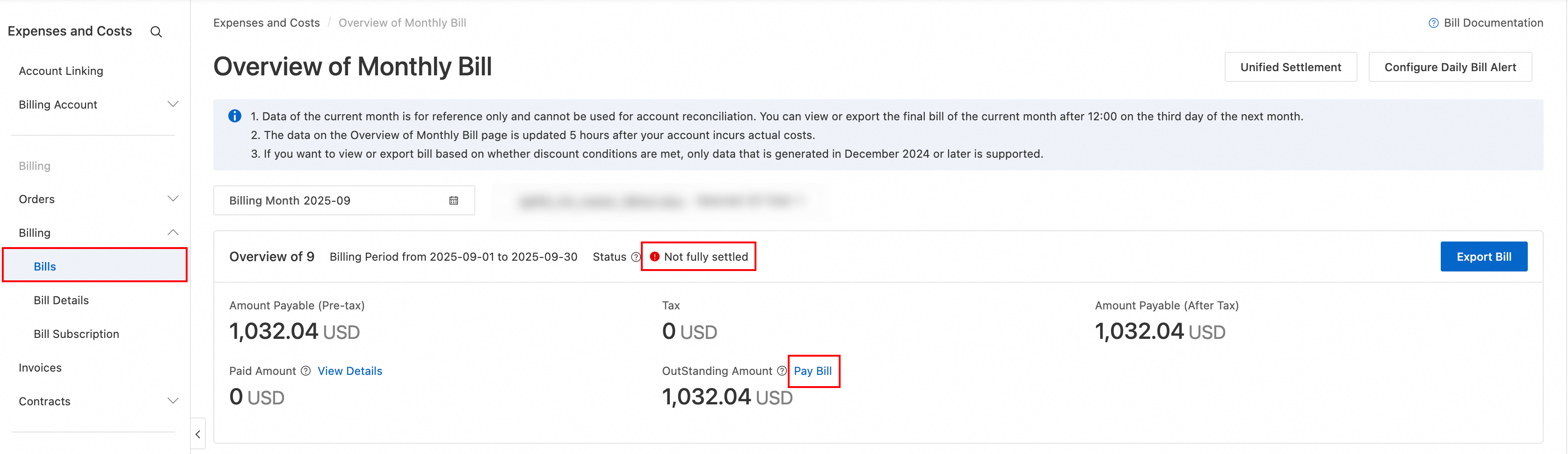The image size is (1568, 454).
Task: Expand the Billing Account menu
Action: coord(173,104)
